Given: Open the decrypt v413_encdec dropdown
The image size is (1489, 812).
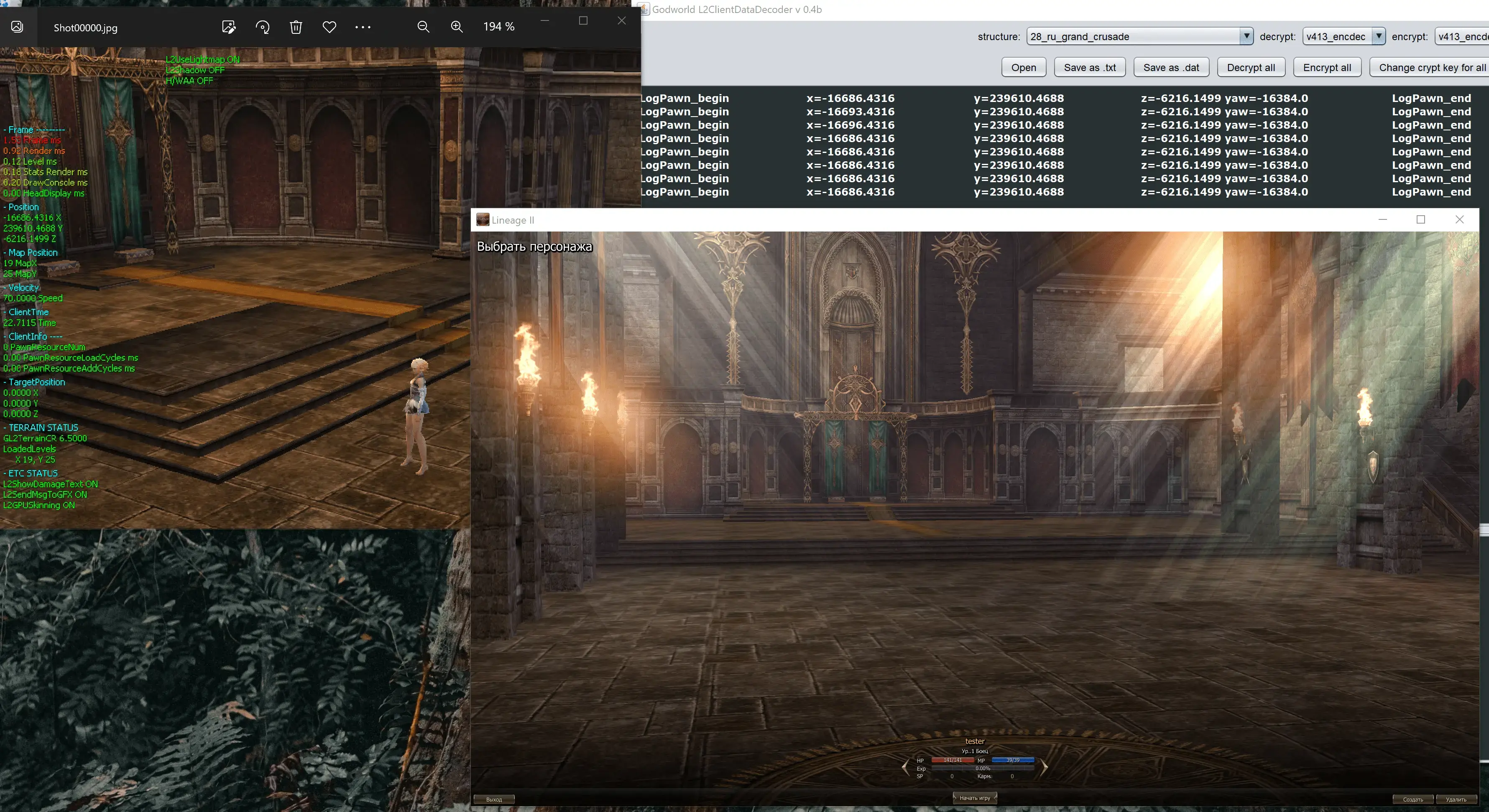Looking at the screenshot, I should click(x=1344, y=36).
